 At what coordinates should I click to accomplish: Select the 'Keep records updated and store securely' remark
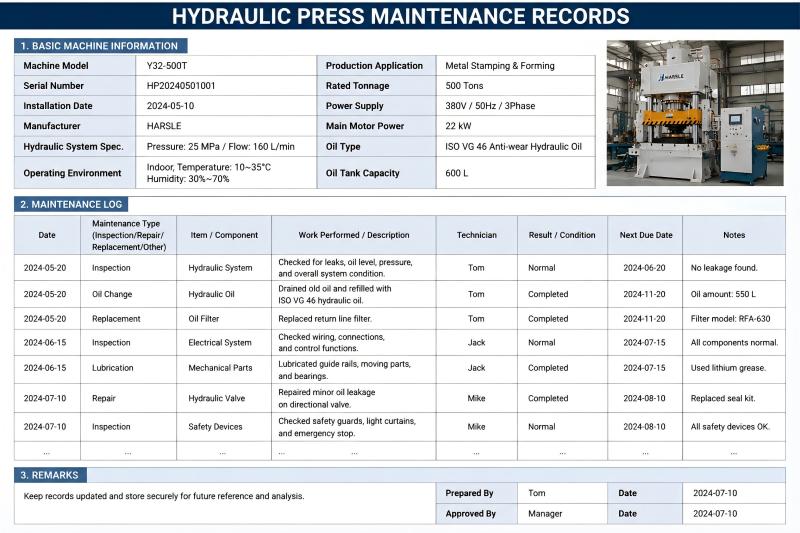(x=164, y=496)
